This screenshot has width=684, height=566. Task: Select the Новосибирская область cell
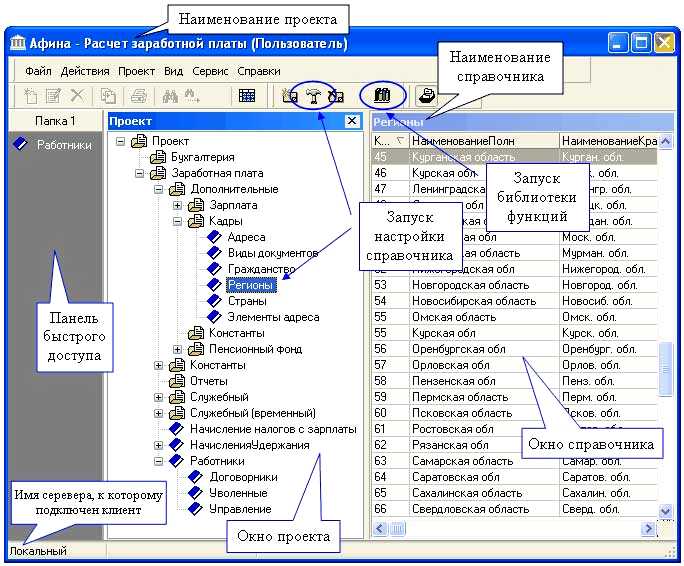[484, 301]
